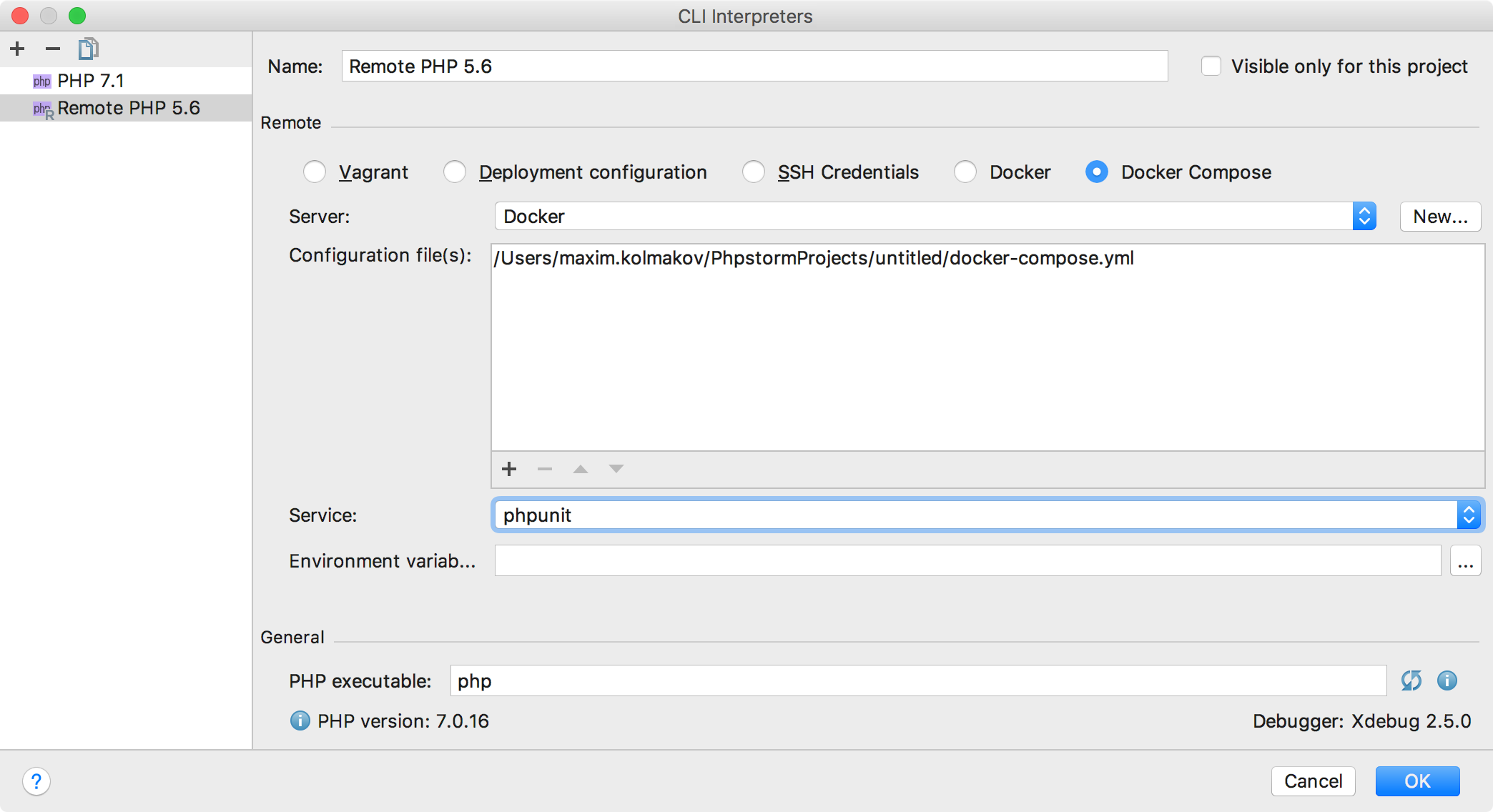
Task: Click the Name input field
Action: tap(754, 66)
